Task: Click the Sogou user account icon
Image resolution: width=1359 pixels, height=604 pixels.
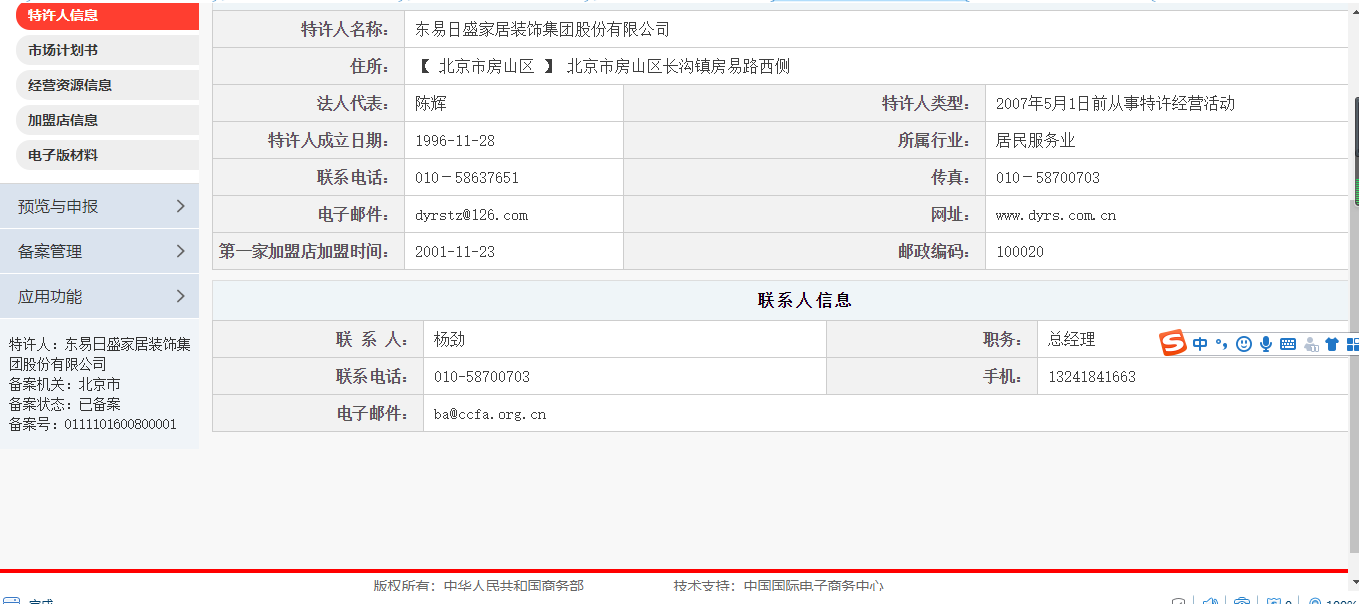Action: pos(1311,344)
